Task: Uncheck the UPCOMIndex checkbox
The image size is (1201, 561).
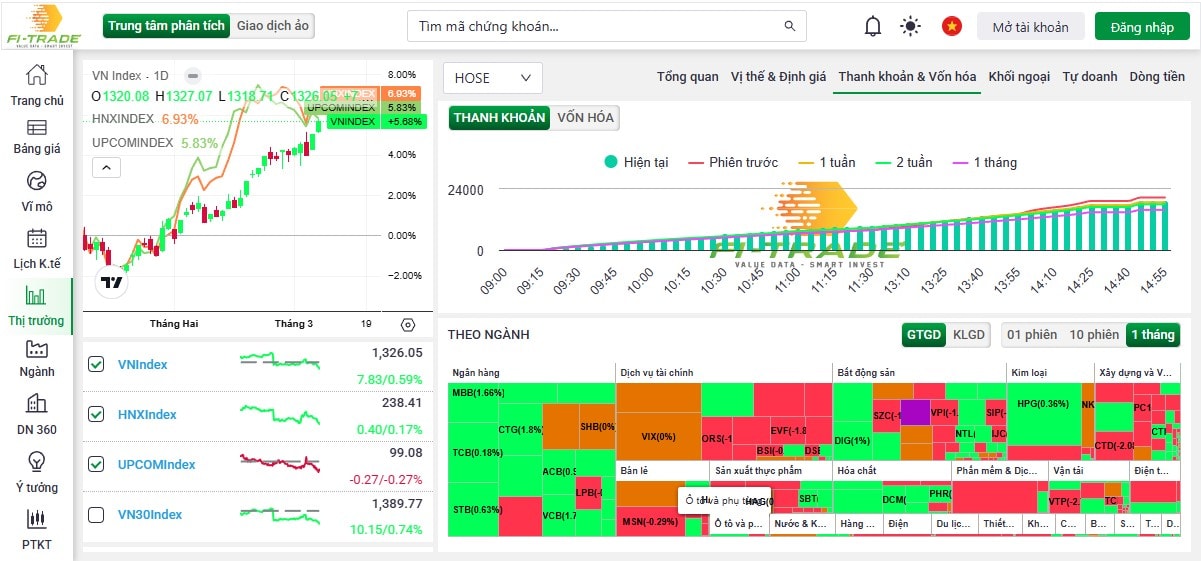Action: tap(96, 465)
